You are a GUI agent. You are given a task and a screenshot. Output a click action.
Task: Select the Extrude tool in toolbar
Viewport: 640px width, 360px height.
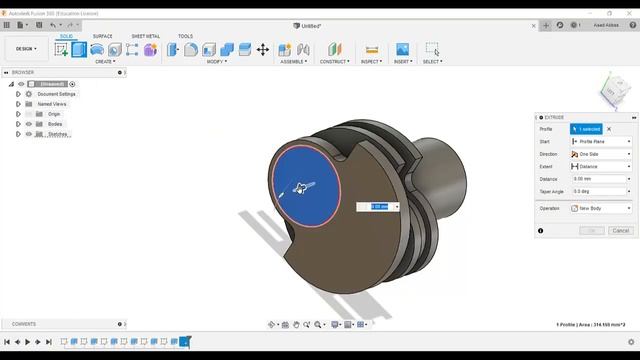click(x=79, y=50)
